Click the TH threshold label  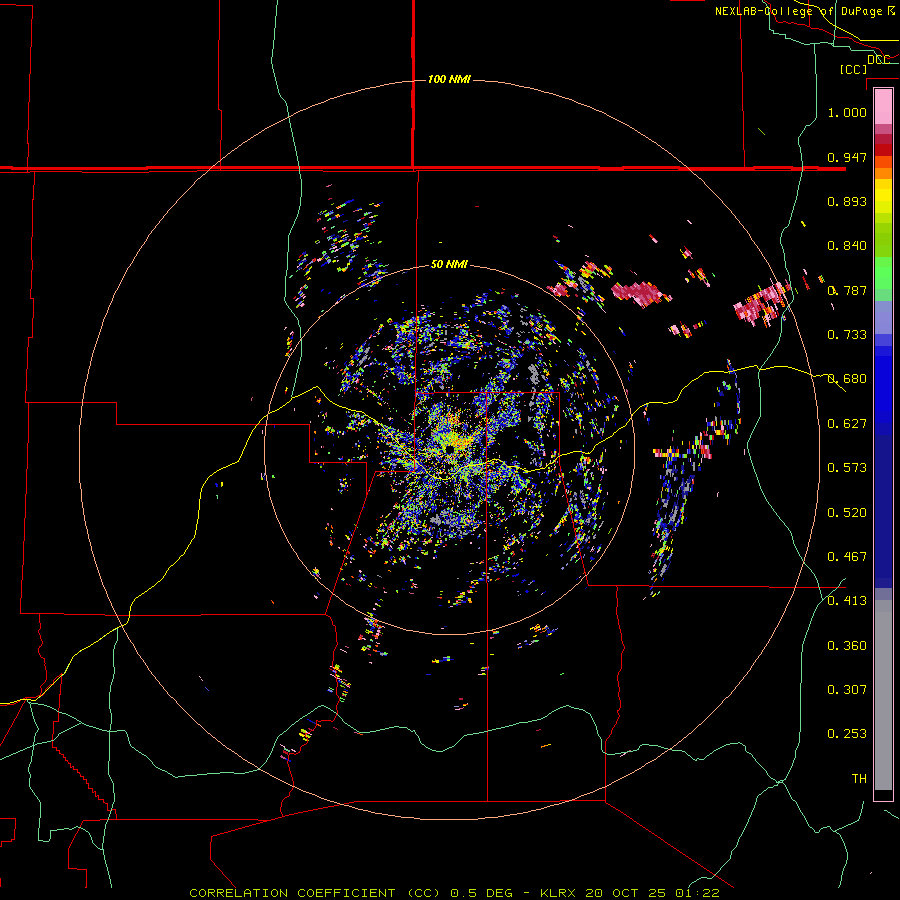pyautogui.click(x=859, y=779)
